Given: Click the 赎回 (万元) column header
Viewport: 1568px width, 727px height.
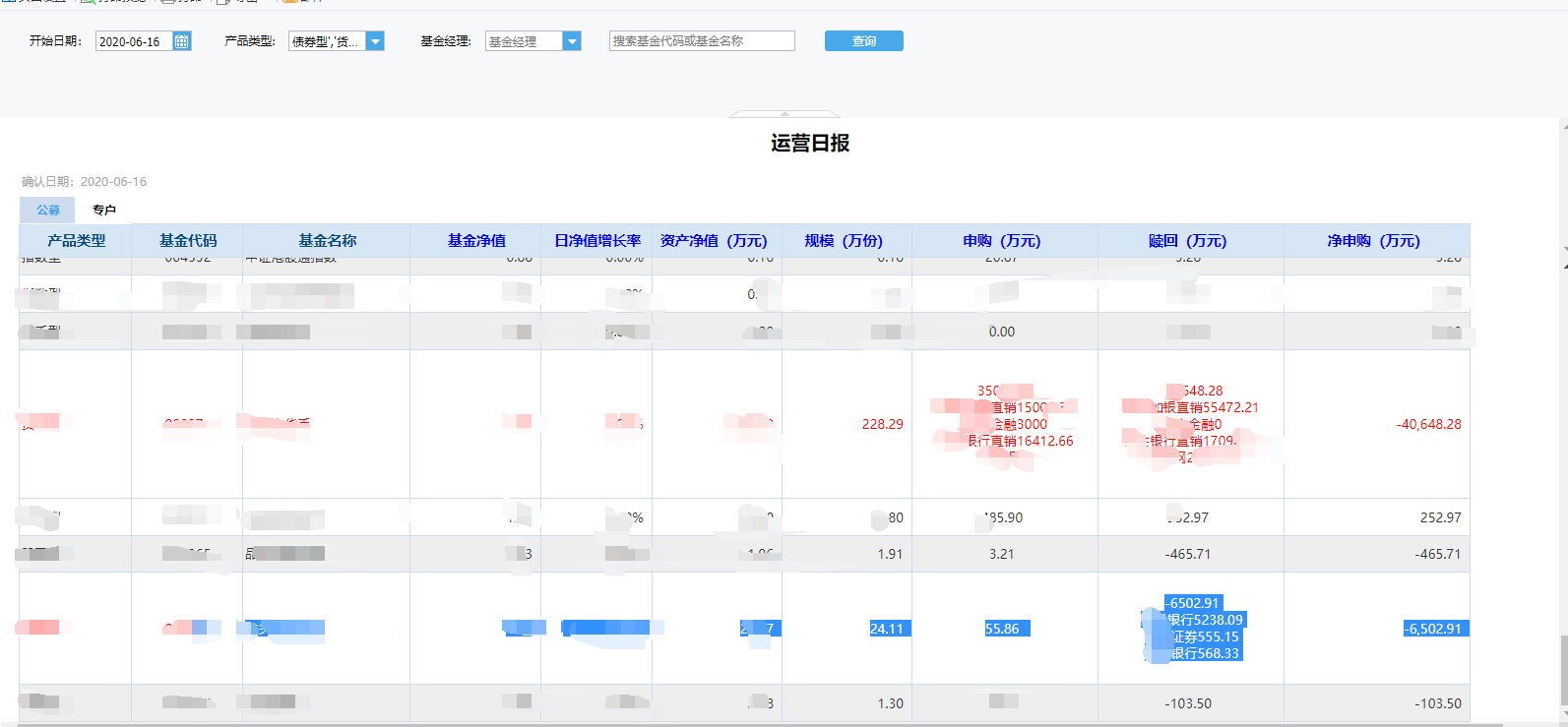Looking at the screenshot, I should [1190, 241].
